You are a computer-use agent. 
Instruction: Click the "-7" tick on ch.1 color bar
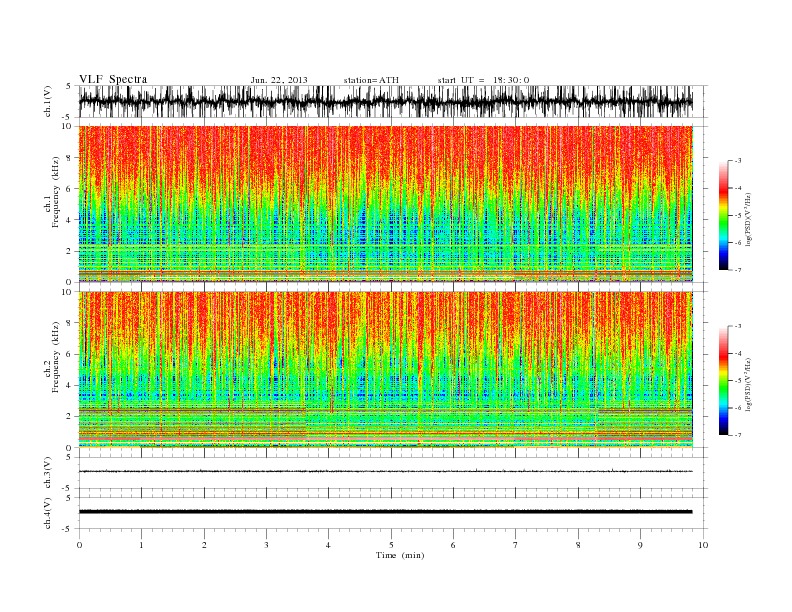[x=738, y=270]
